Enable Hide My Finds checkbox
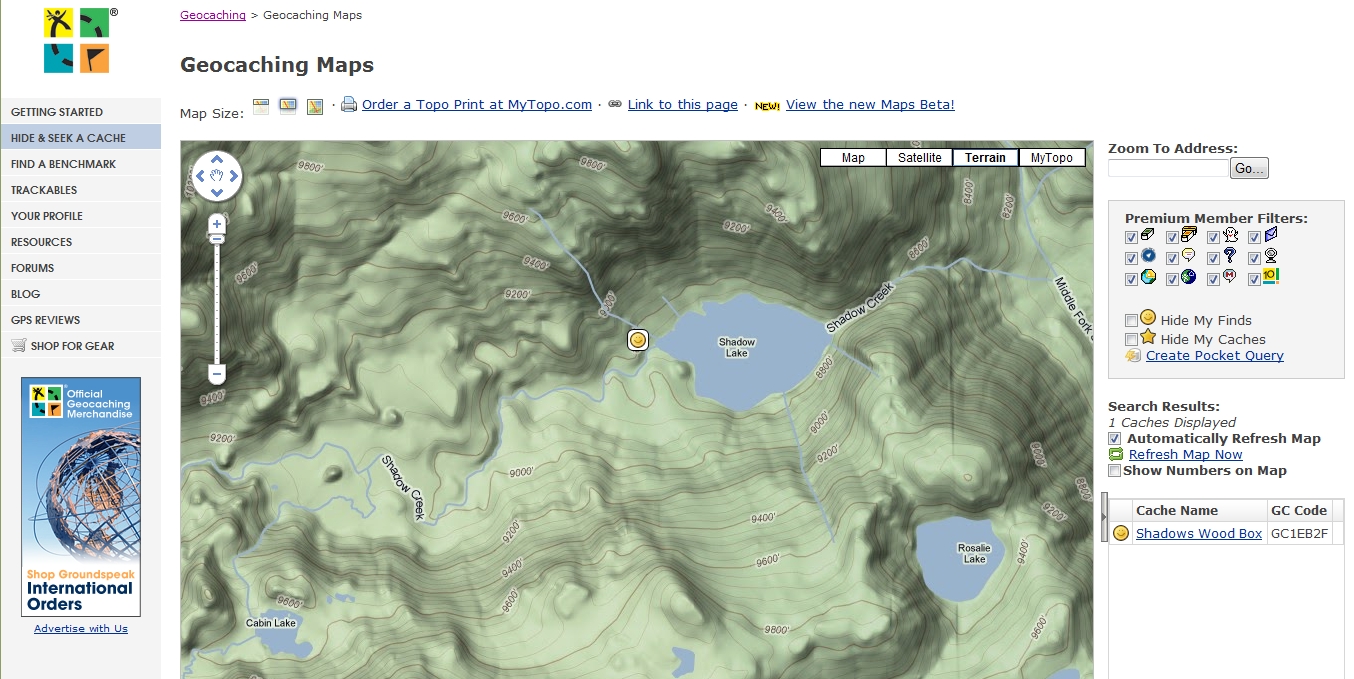Screen dimensions: 1354x679 tap(1131, 321)
